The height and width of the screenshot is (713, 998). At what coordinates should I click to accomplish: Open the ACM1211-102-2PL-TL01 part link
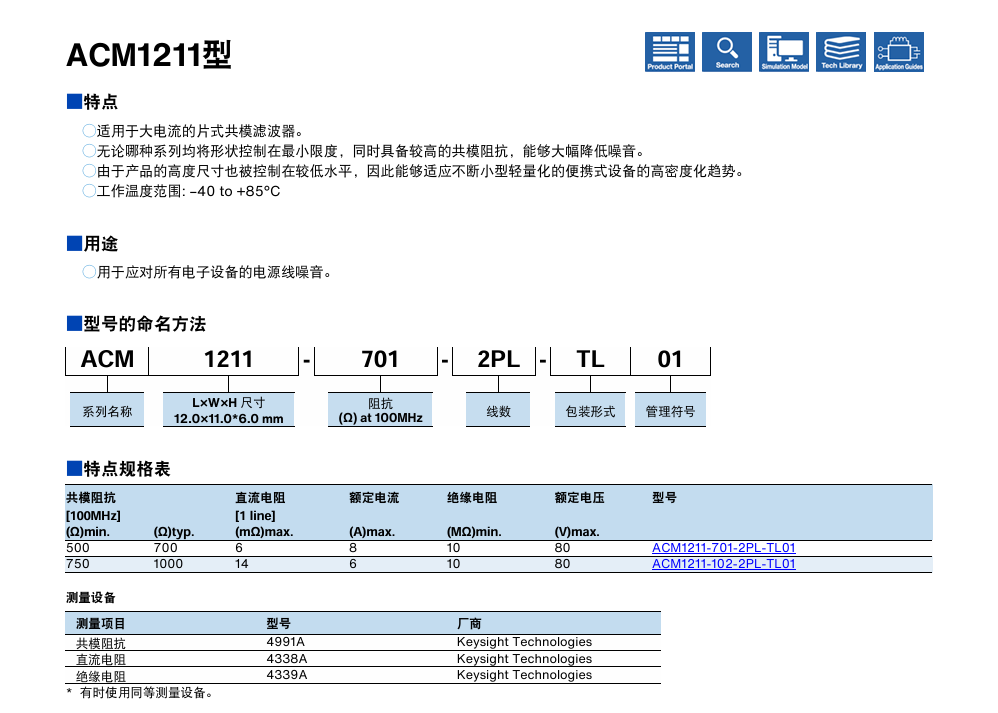(724, 563)
